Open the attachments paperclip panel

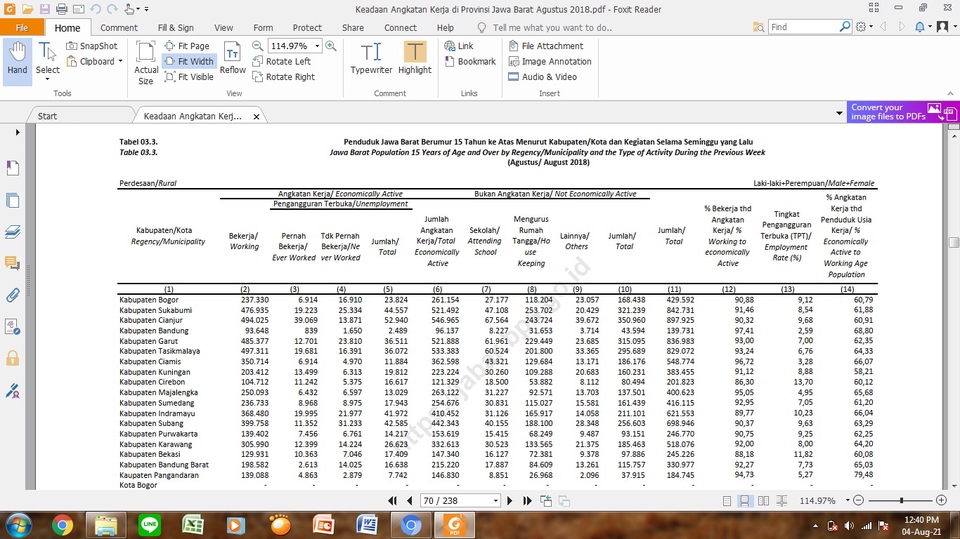tap(12, 295)
